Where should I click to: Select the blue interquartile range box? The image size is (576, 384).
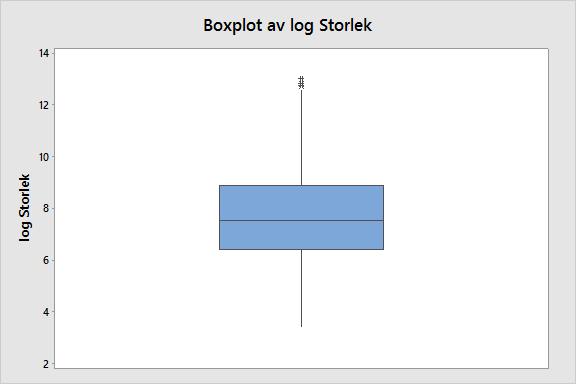pyautogui.click(x=302, y=218)
